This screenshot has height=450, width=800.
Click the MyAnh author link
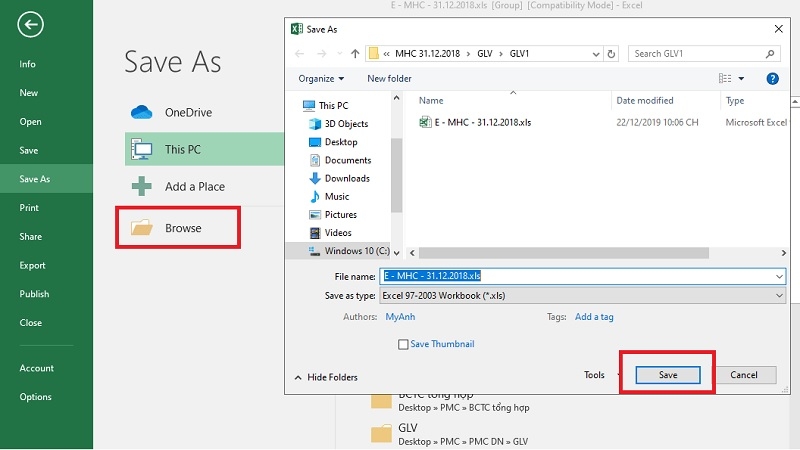click(400, 317)
